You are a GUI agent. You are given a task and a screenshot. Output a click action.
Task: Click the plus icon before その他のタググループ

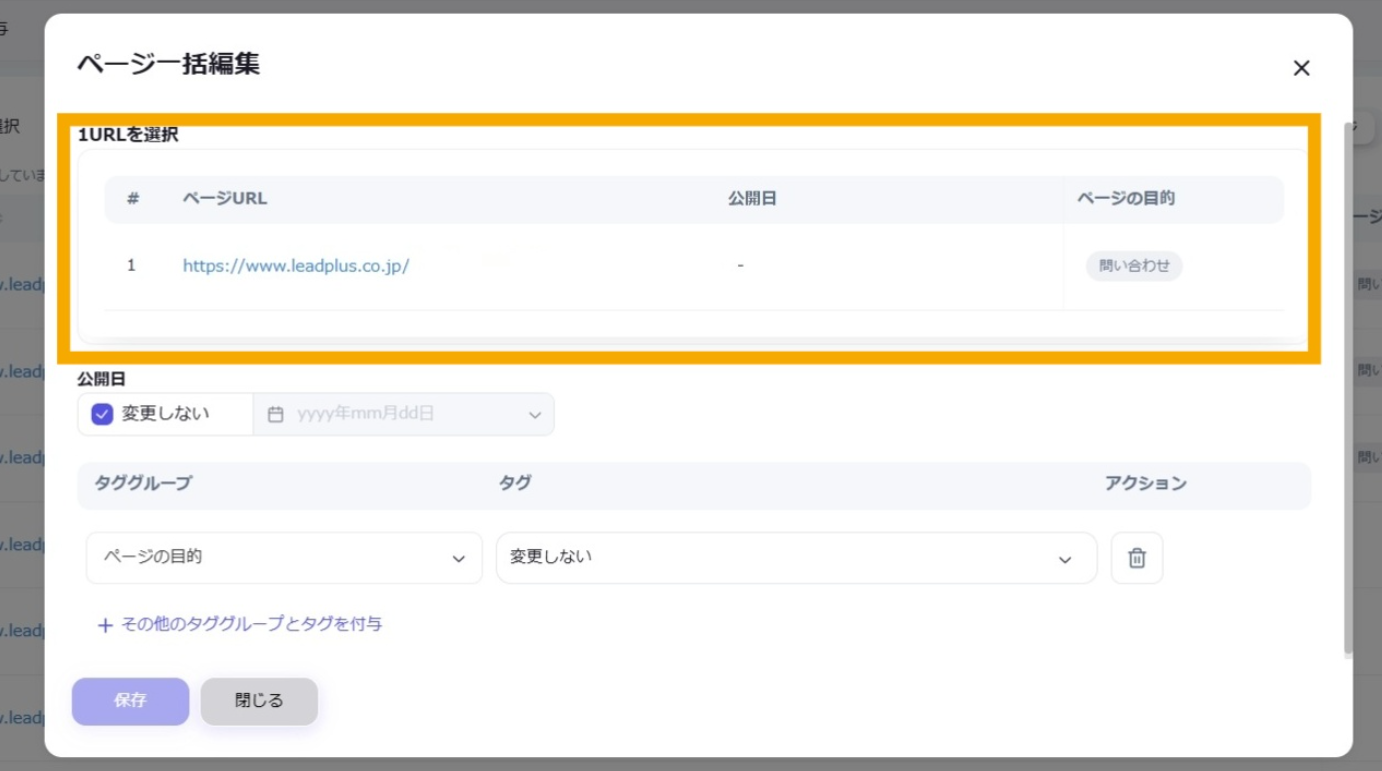click(x=105, y=625)
